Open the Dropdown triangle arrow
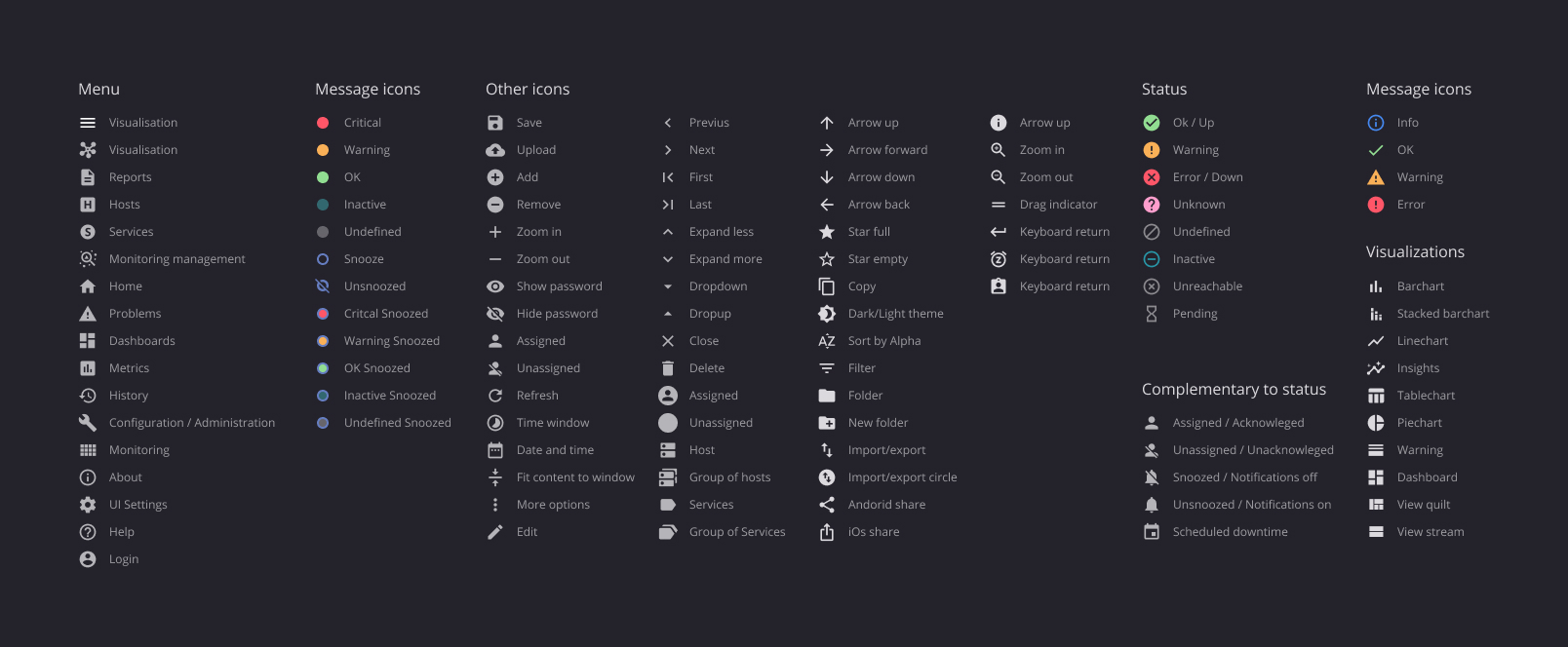Image resolution: width=1568 pixels, height=647 pixels. (x=668, y=286)
